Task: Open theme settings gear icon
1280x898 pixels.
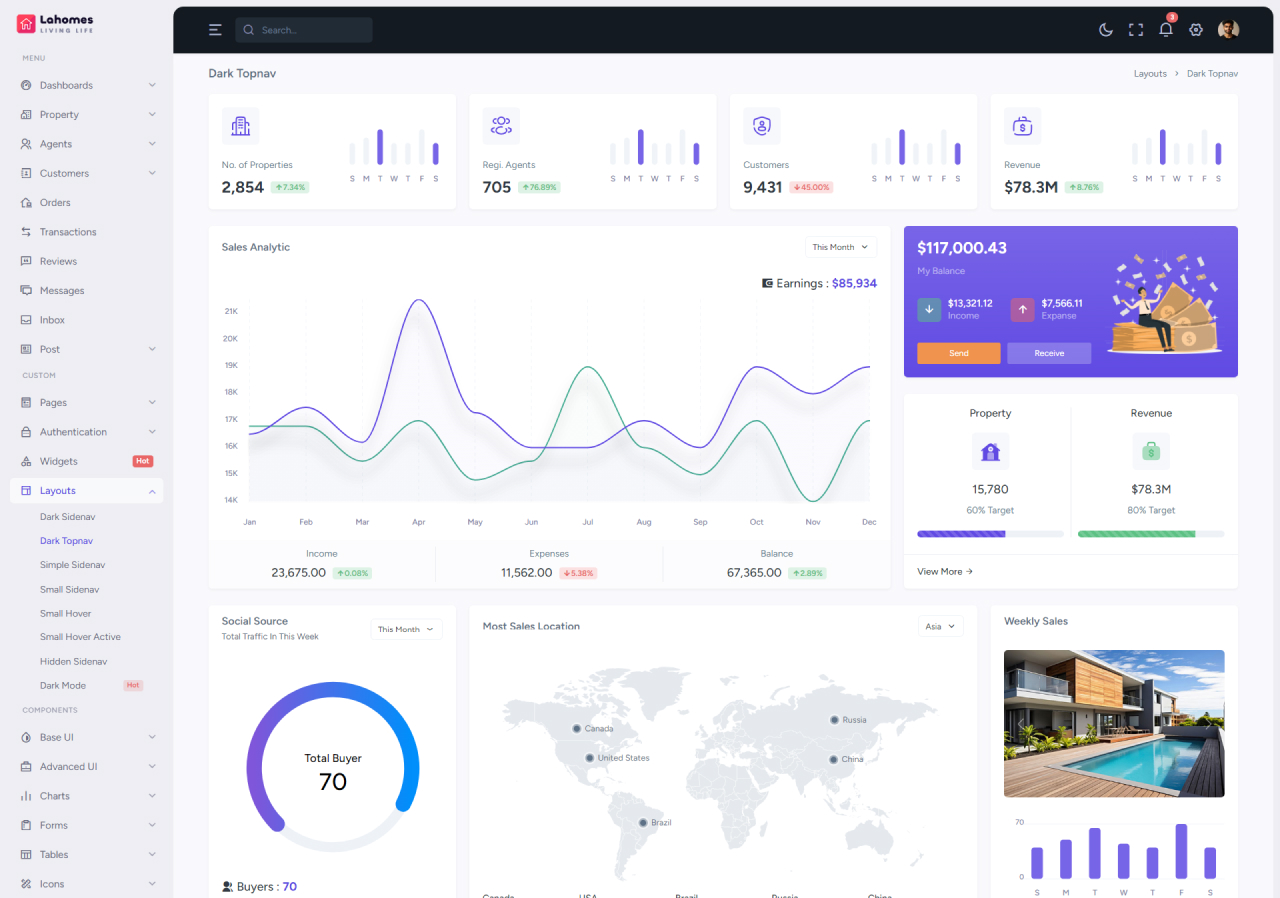Action: (x=1196, y=30)
